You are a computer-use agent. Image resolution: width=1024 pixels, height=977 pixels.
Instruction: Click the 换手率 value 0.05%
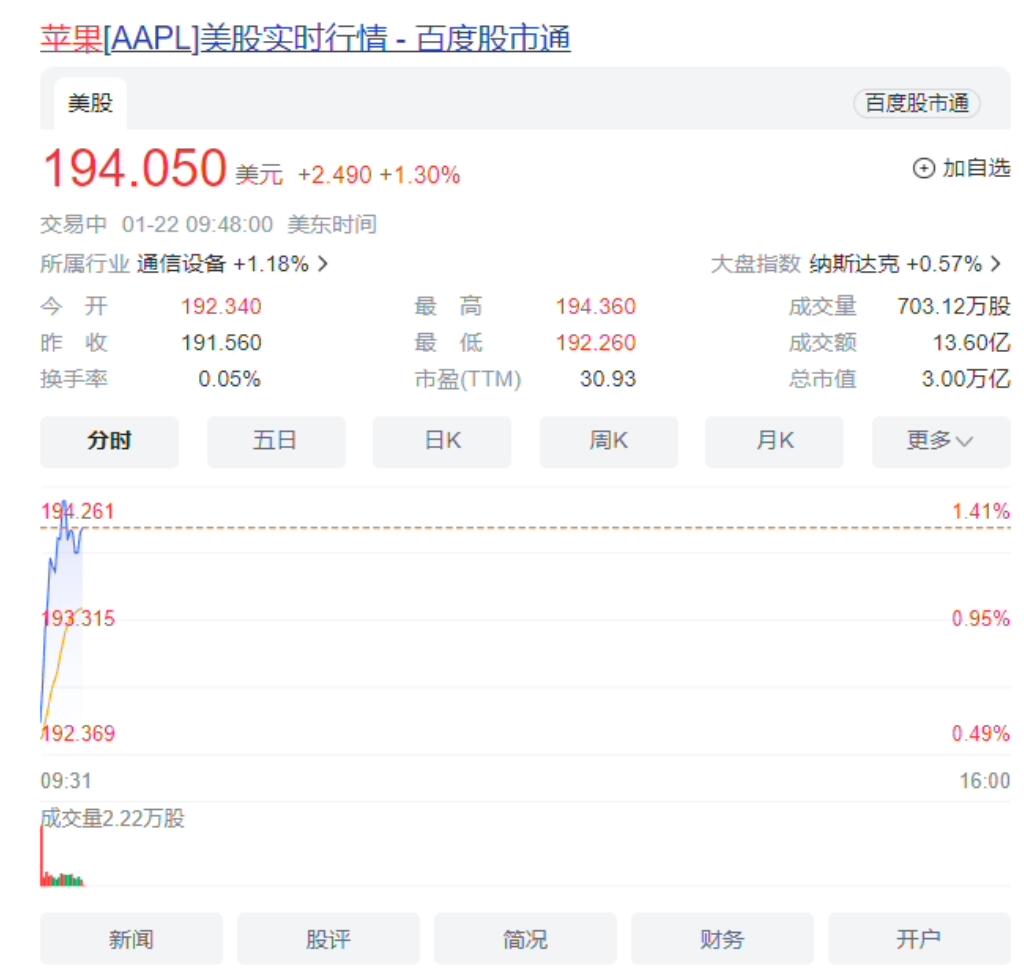click(x=229, y=379)
